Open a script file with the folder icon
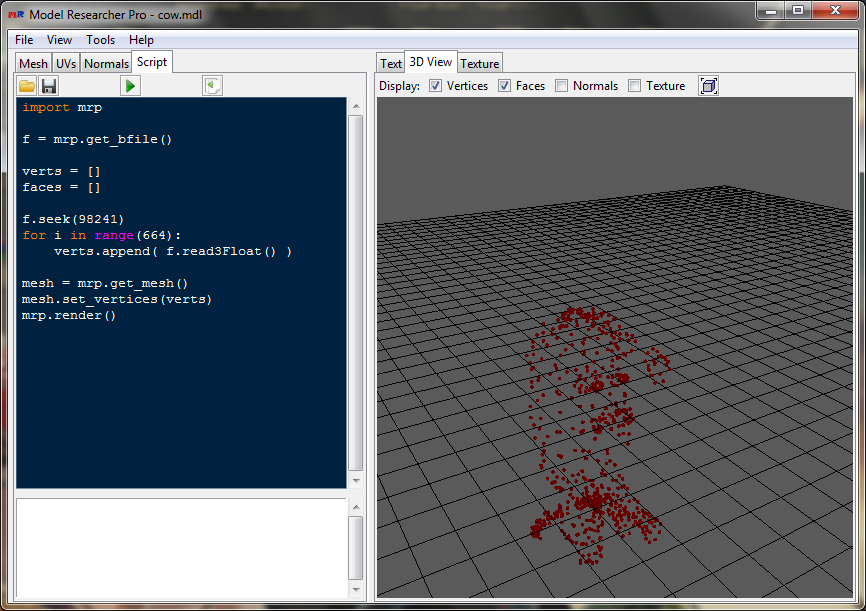866x611 pixels. point(27,86)
